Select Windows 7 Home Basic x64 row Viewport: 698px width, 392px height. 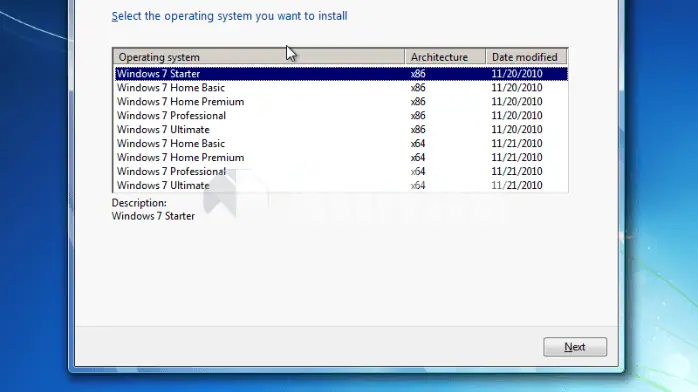coord(341,143)
